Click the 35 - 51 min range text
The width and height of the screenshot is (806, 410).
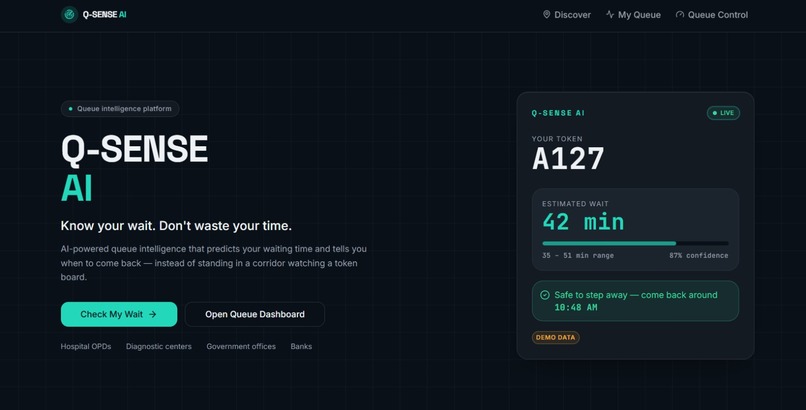(578, 255)
